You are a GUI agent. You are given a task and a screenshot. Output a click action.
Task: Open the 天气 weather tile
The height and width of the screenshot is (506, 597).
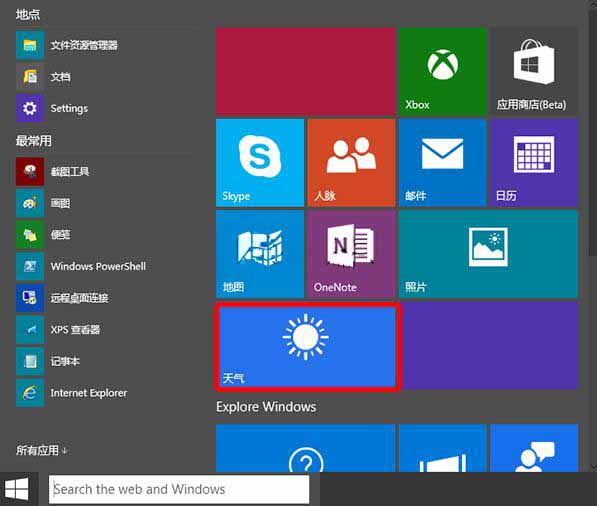click(x=307, y=347)
